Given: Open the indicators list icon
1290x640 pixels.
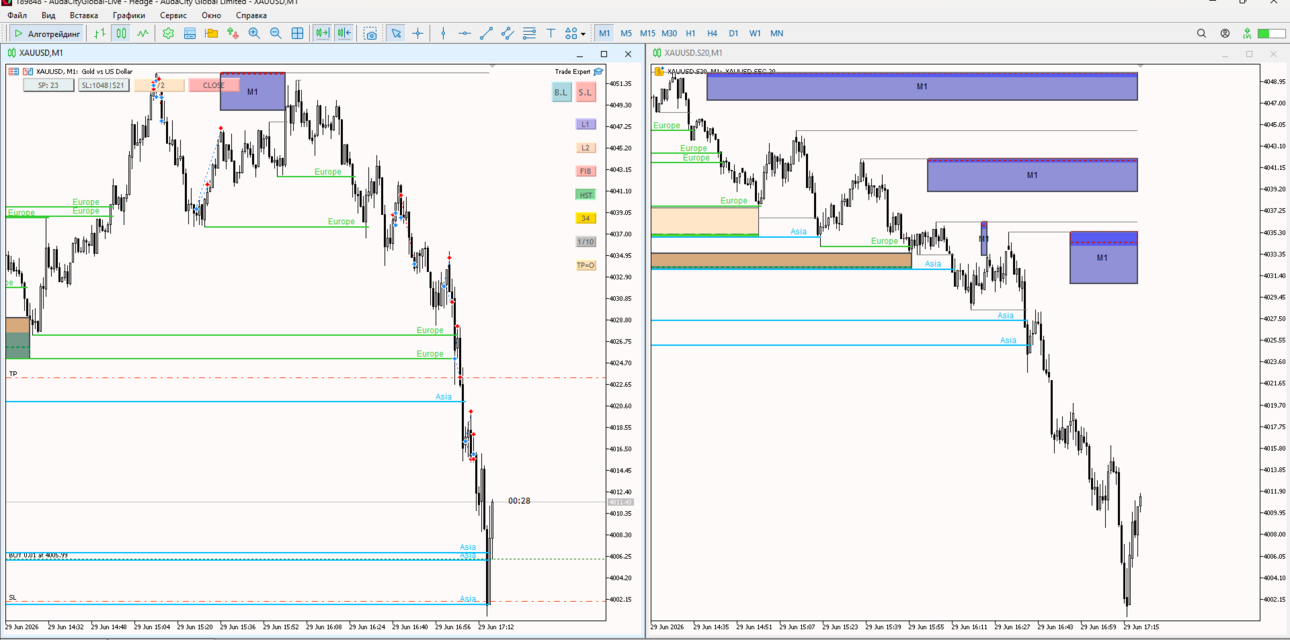Looking at the screenshot, I should (x=168, y=33).
